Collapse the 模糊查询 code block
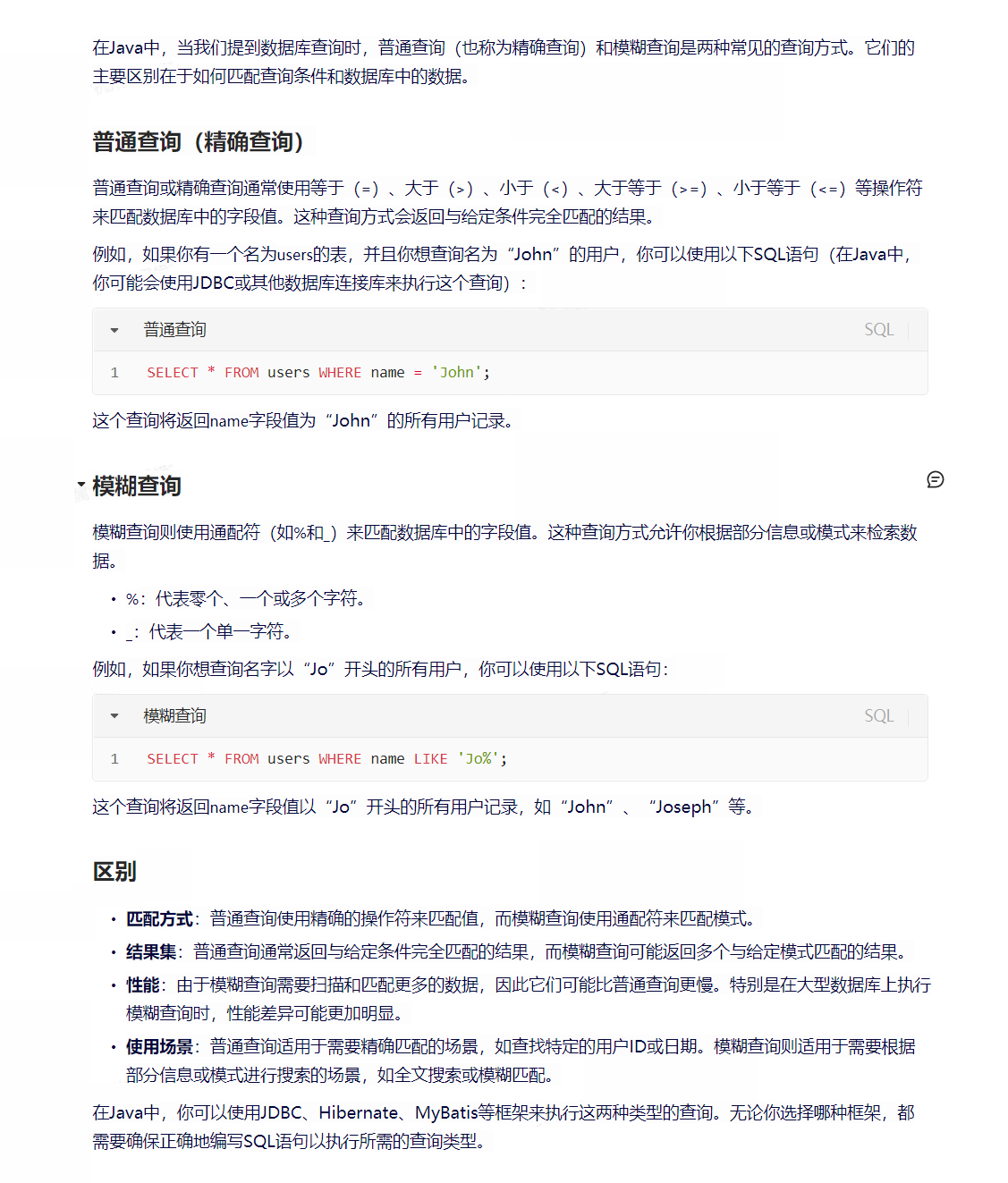1008x1183 pixels. (x=114, y=716)
